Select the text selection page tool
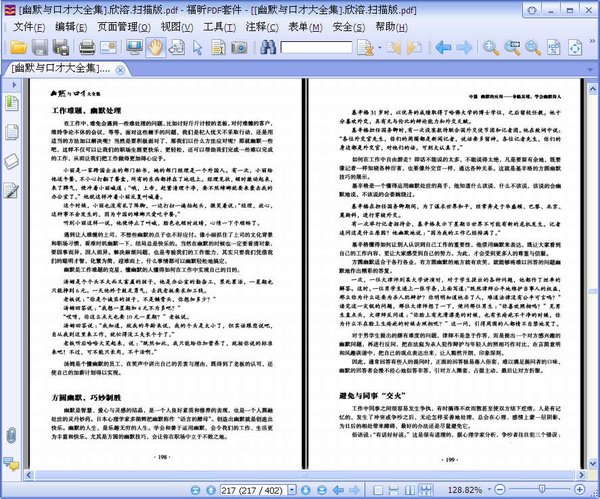600x499 pixels. coord(218,47)
